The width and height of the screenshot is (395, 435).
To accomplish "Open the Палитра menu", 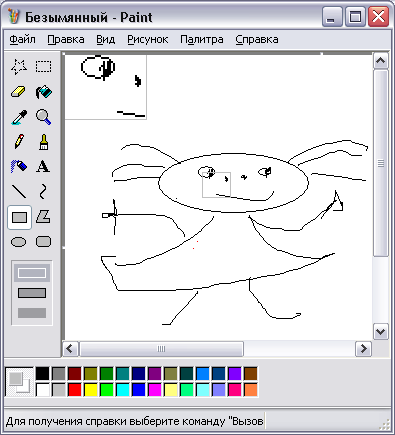I will 202,39.
